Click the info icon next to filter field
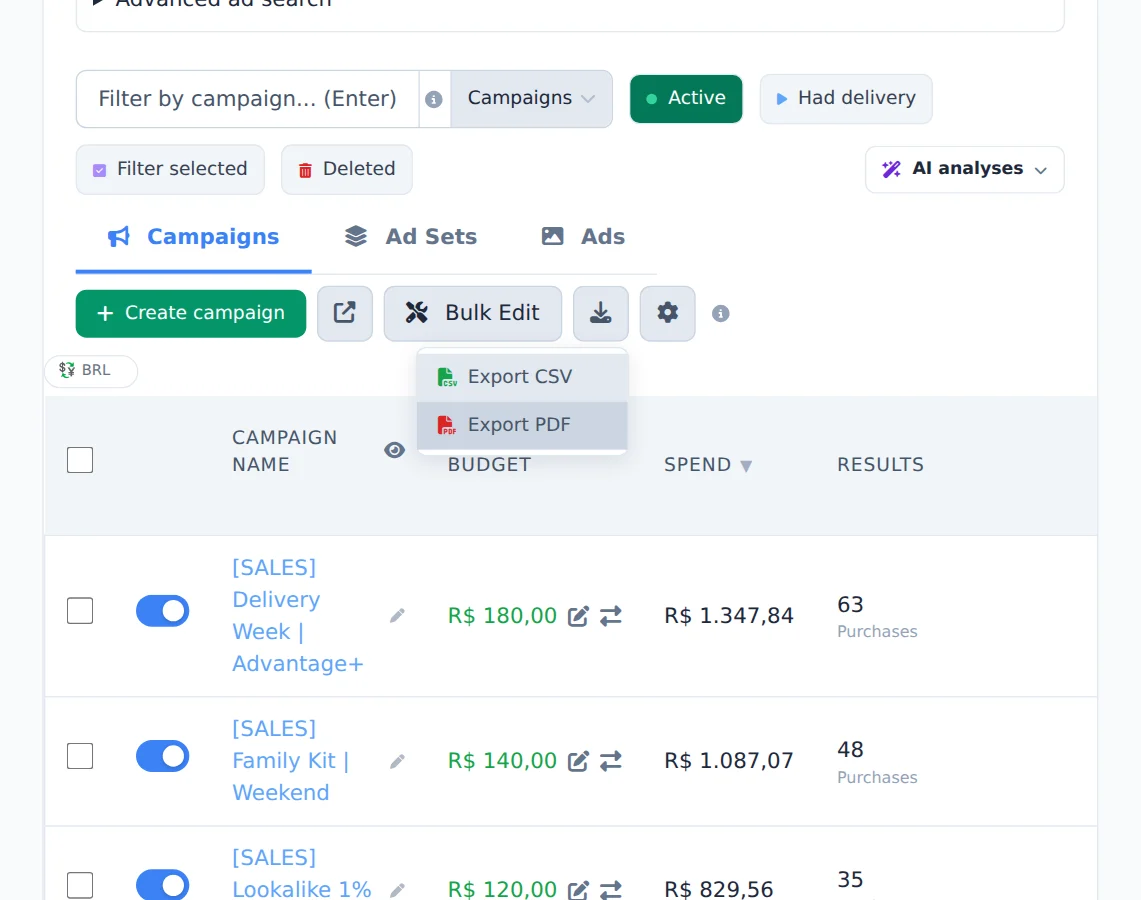The image size is (1141, 900). point(434,99)
